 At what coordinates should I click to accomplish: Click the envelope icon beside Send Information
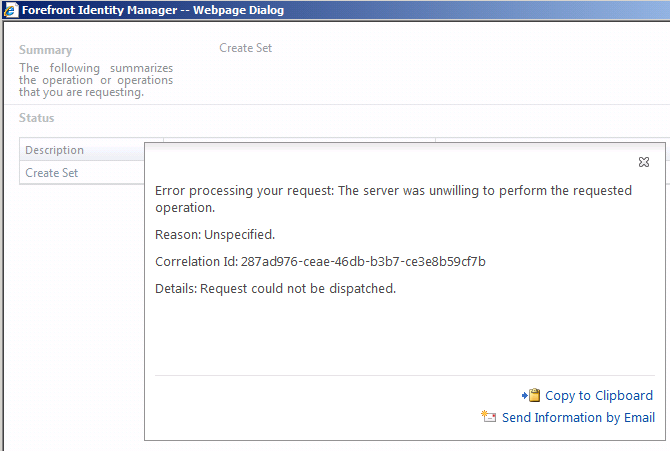(488, 416)
